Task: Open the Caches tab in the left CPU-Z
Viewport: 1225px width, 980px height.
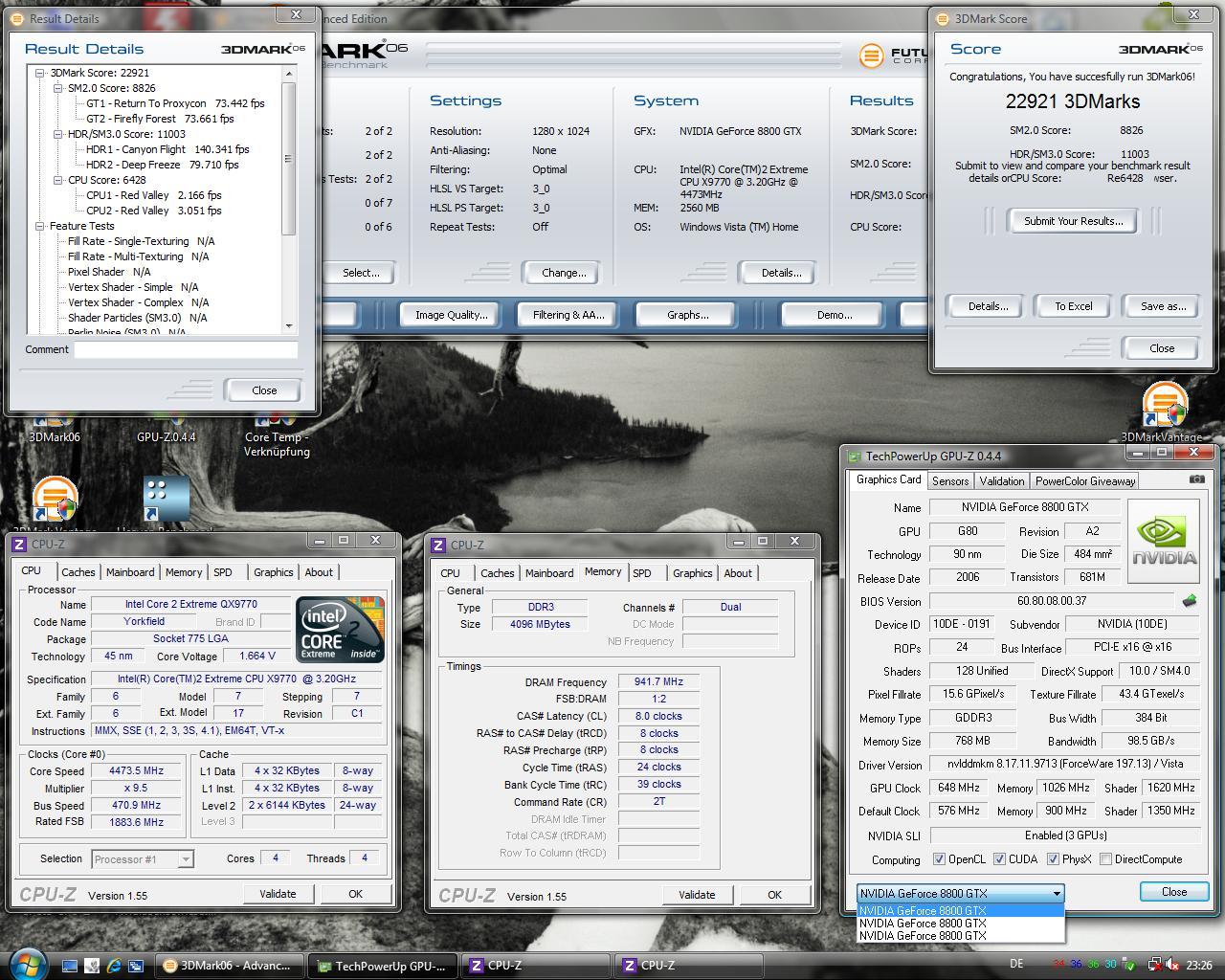Action: tap(78, 572)
